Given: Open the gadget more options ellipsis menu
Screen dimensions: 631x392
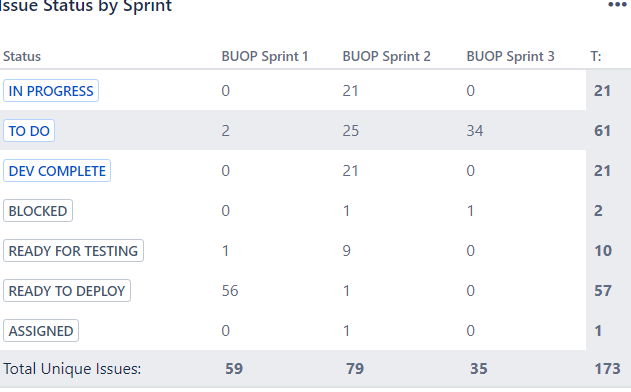Looking at the screenshot, I should click(617, 5).
